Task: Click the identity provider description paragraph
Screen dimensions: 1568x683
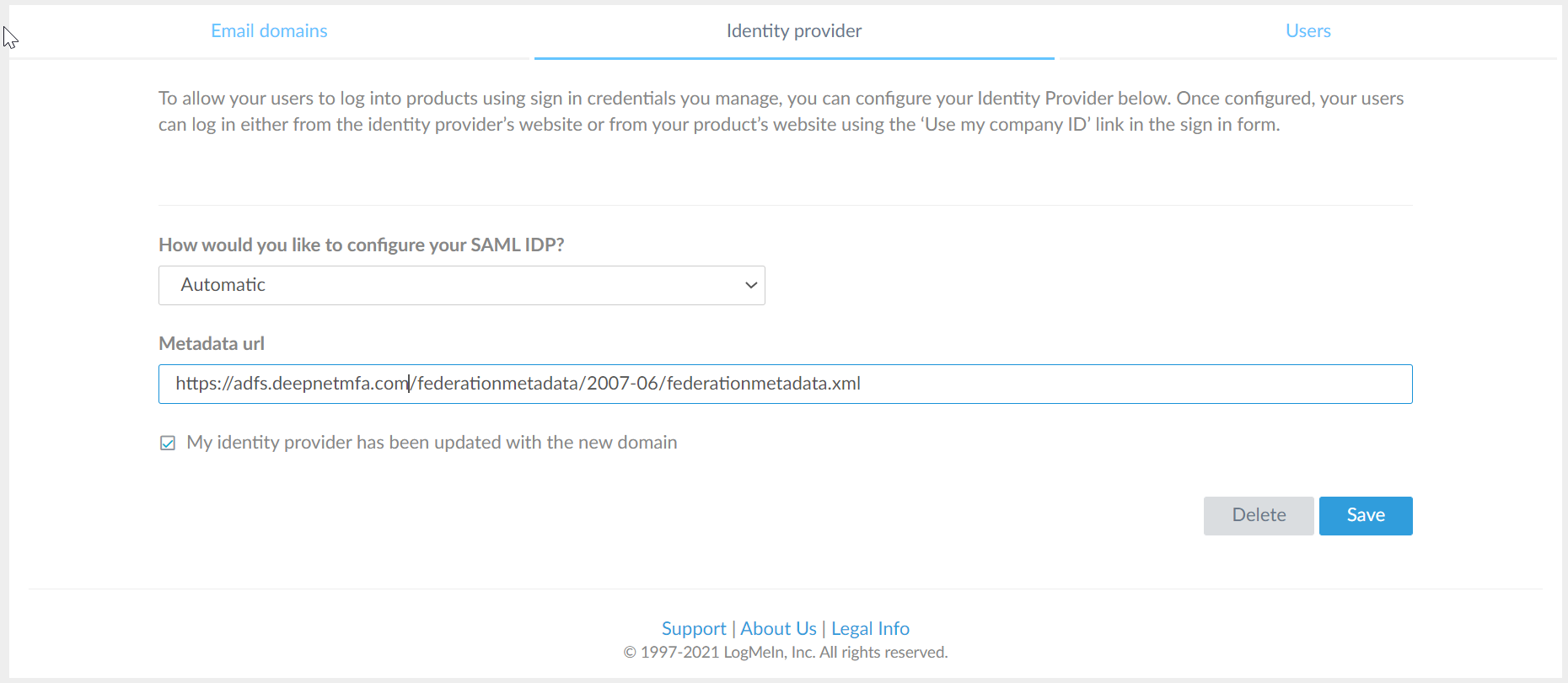Action: coord(781,111)
